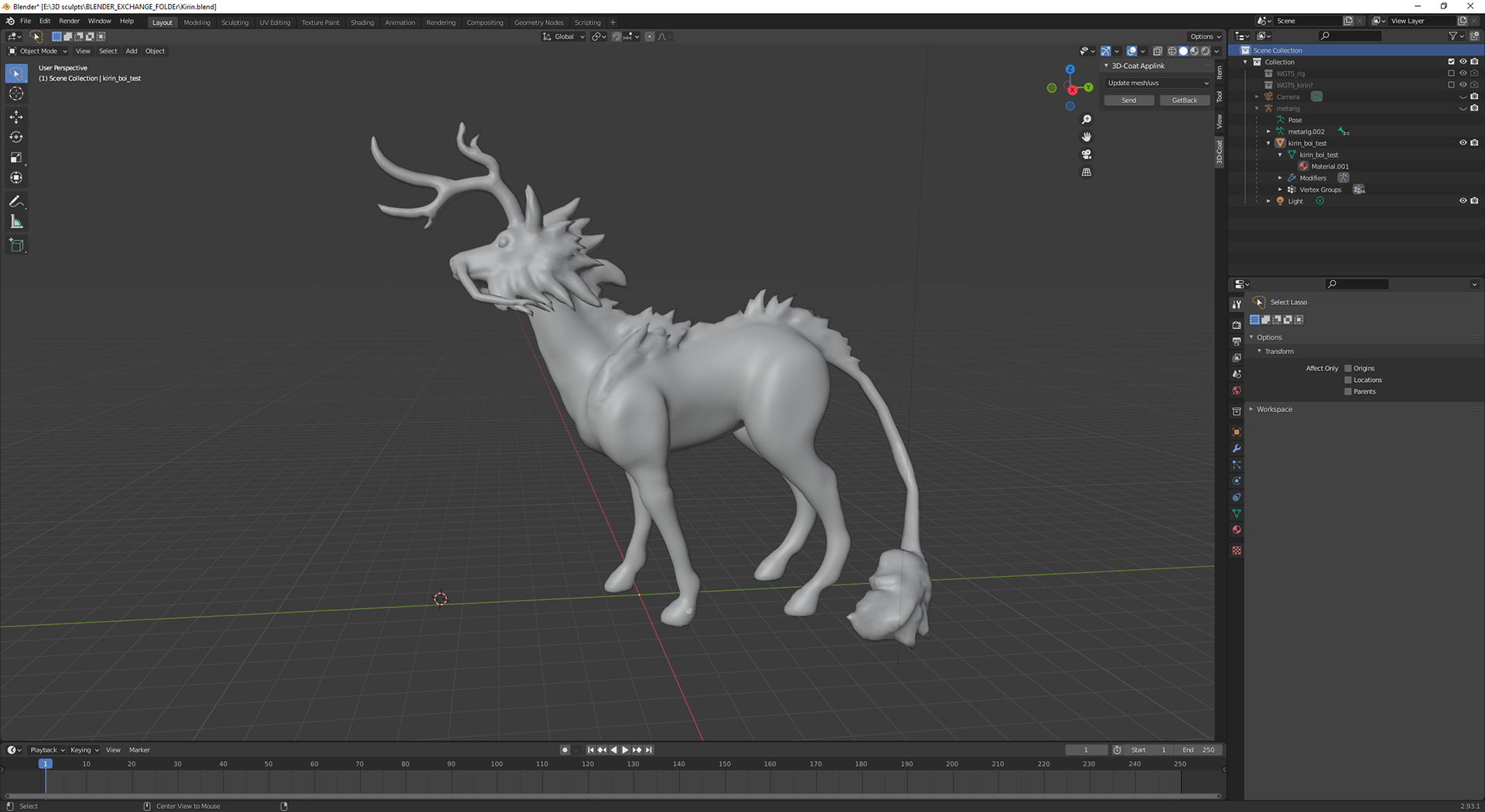Click the zoom magnifier viewport gizmo
This screenshot has height=812, width=1485.
(1087, 119)
